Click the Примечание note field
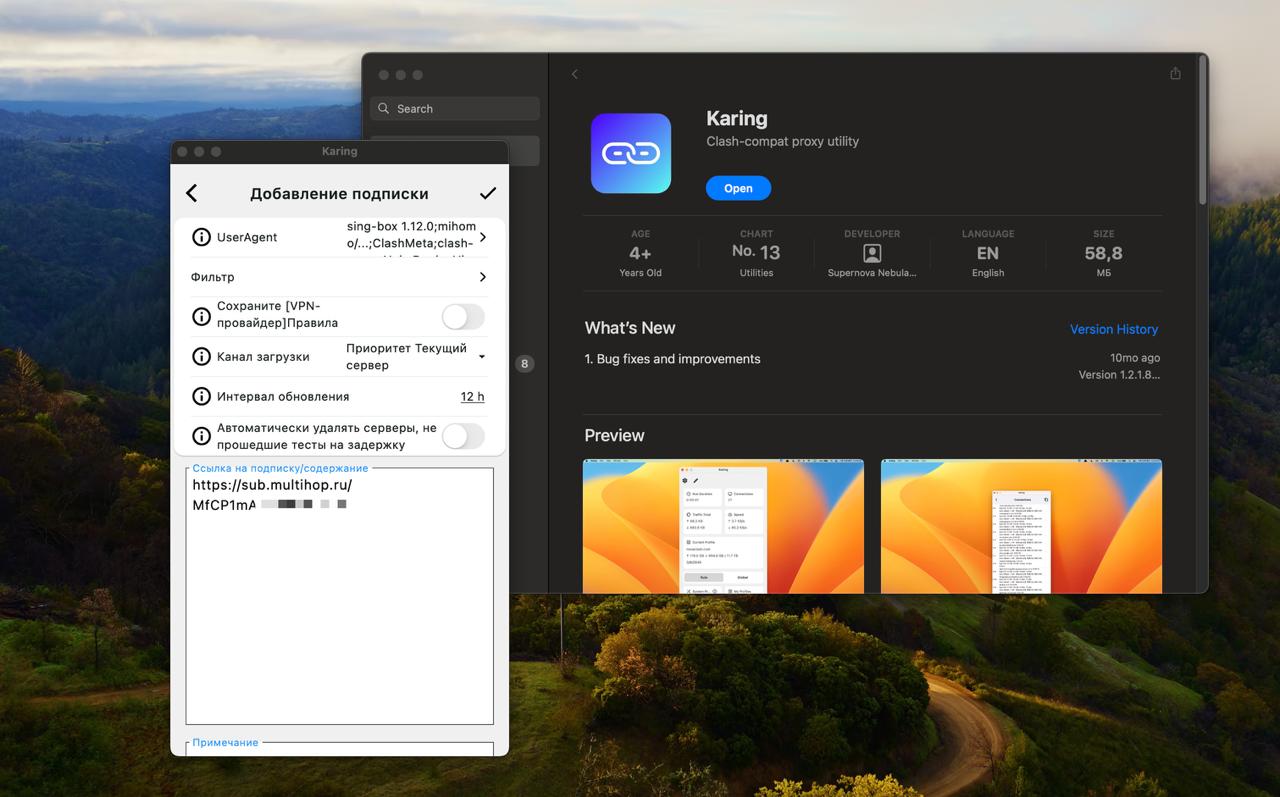This screenshot has height=797, width=1280. 339,749
